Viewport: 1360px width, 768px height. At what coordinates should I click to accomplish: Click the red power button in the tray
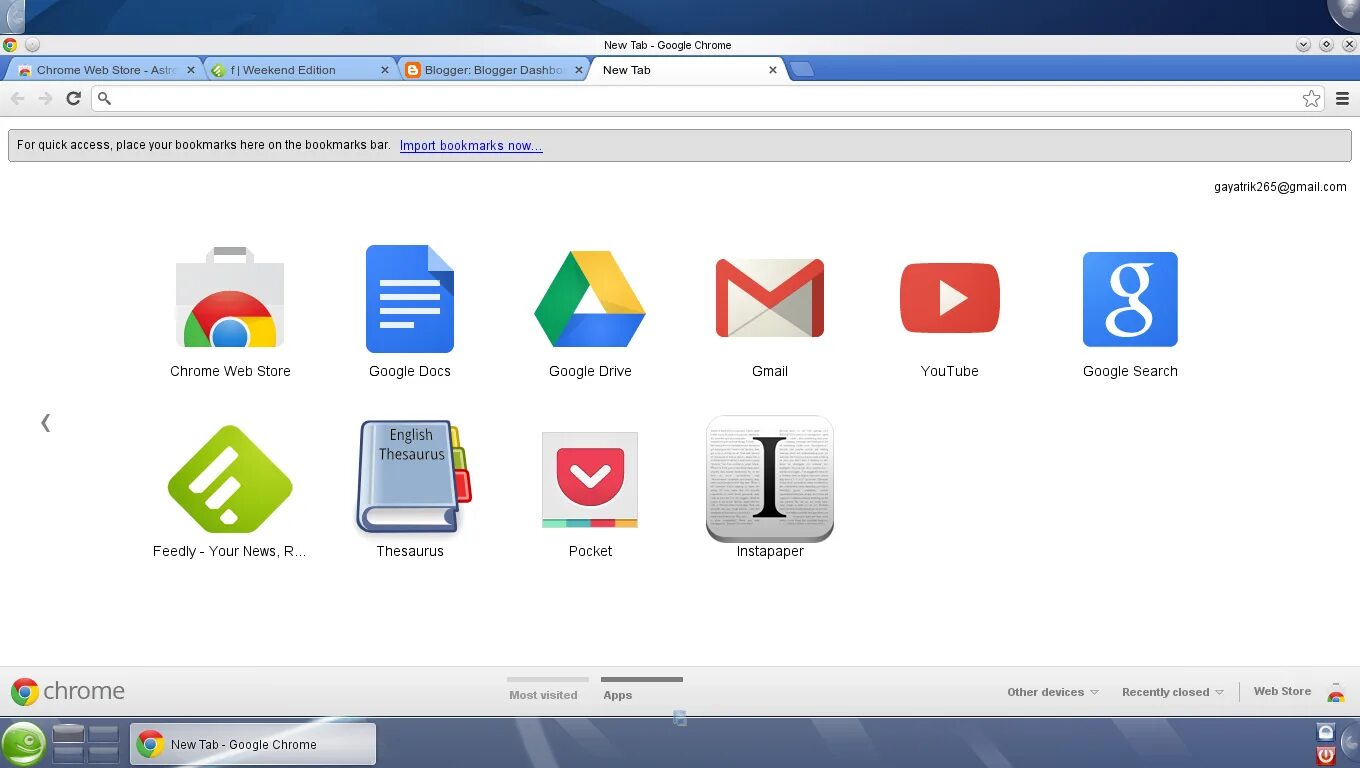(x=1326, y=756)
